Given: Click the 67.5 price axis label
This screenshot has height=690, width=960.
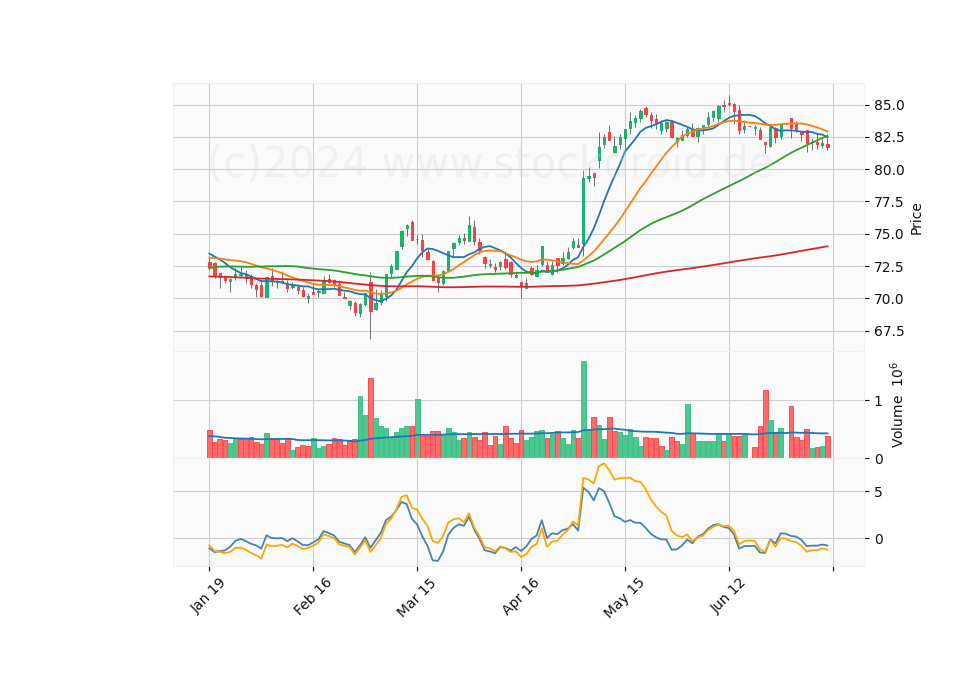Looking at the screenshot, I should point(888,331).
